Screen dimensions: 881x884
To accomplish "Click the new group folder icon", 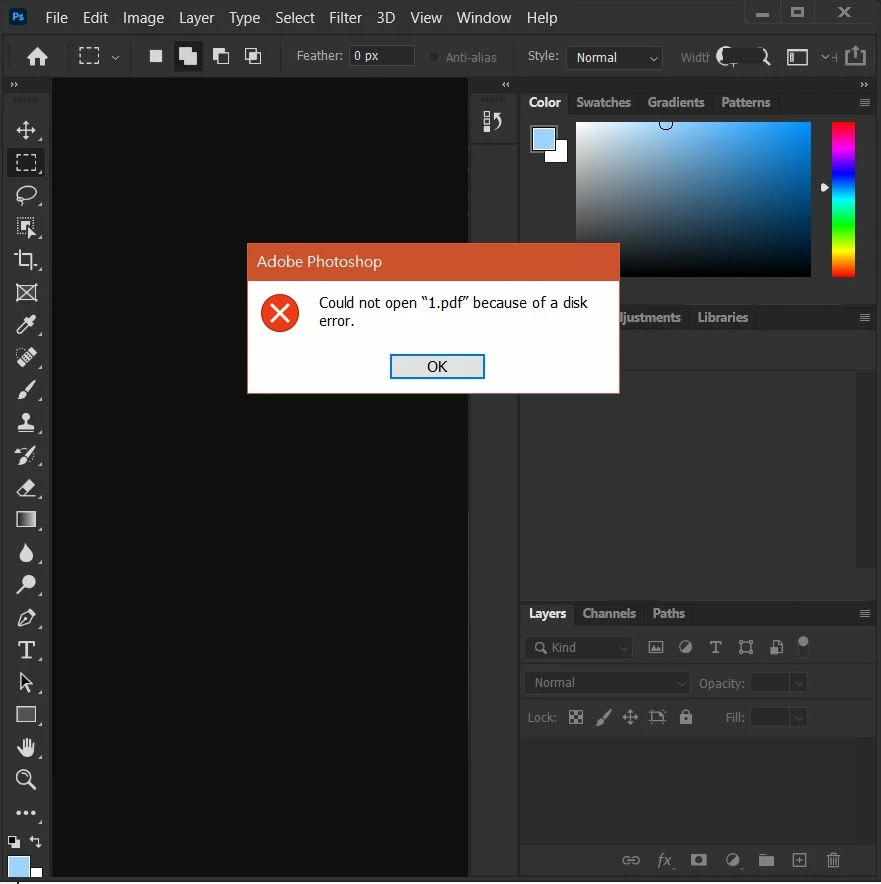I will (766, 860).
